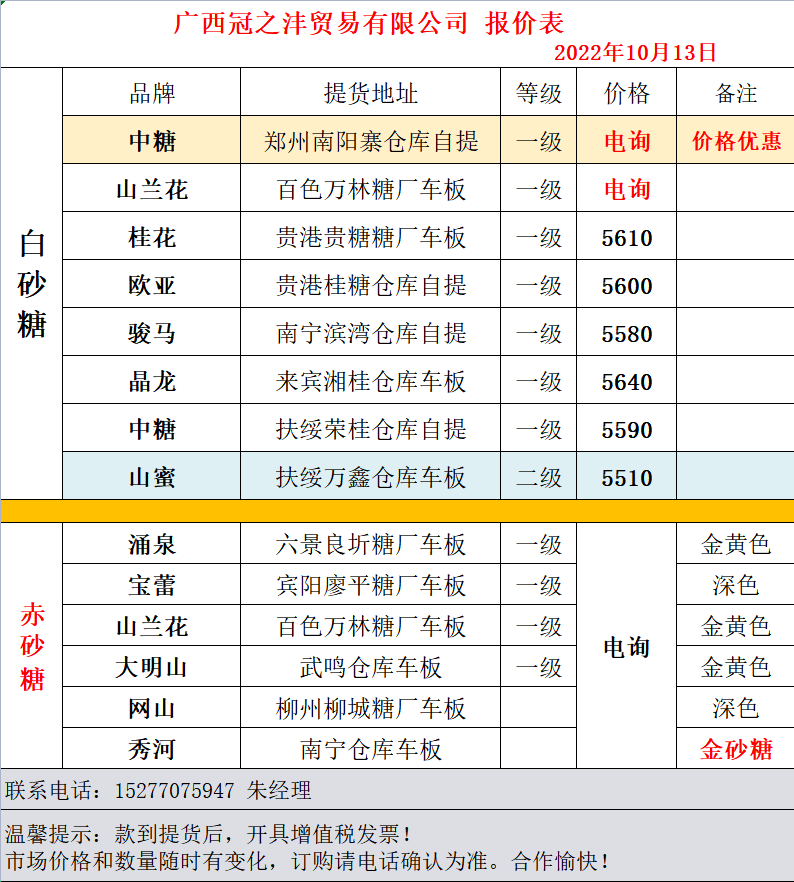
Task: Select the 山蜜 brand cell
Action: point(152,478)
